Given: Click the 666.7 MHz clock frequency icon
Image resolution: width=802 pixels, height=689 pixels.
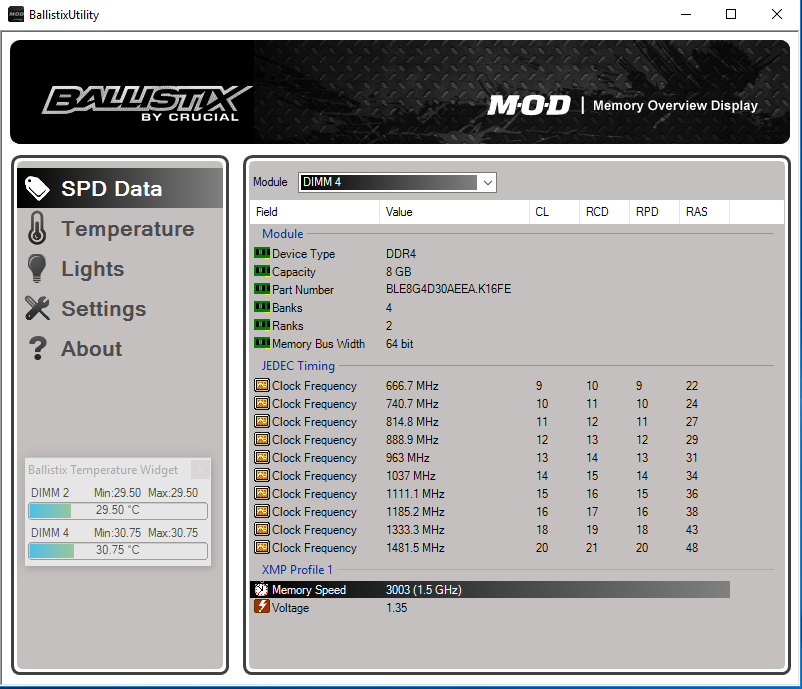Looking at the screenshot, I should coord(262,385).
